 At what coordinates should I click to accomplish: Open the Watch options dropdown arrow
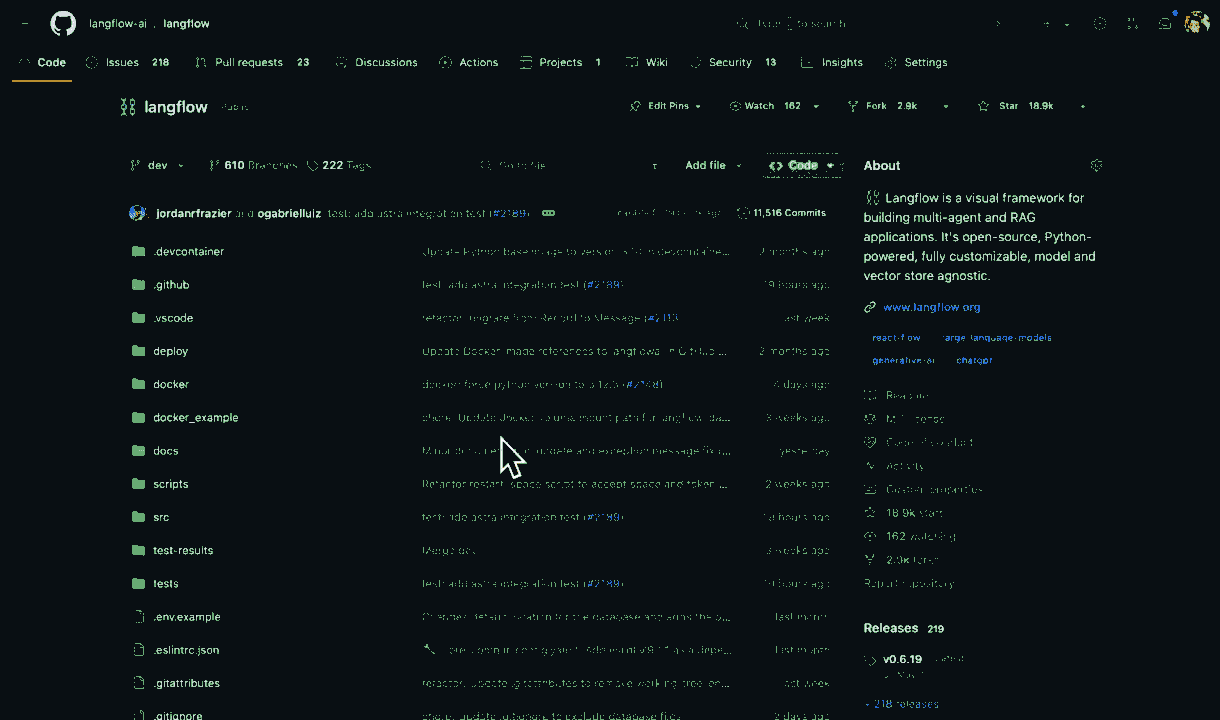tap(816, 106)
